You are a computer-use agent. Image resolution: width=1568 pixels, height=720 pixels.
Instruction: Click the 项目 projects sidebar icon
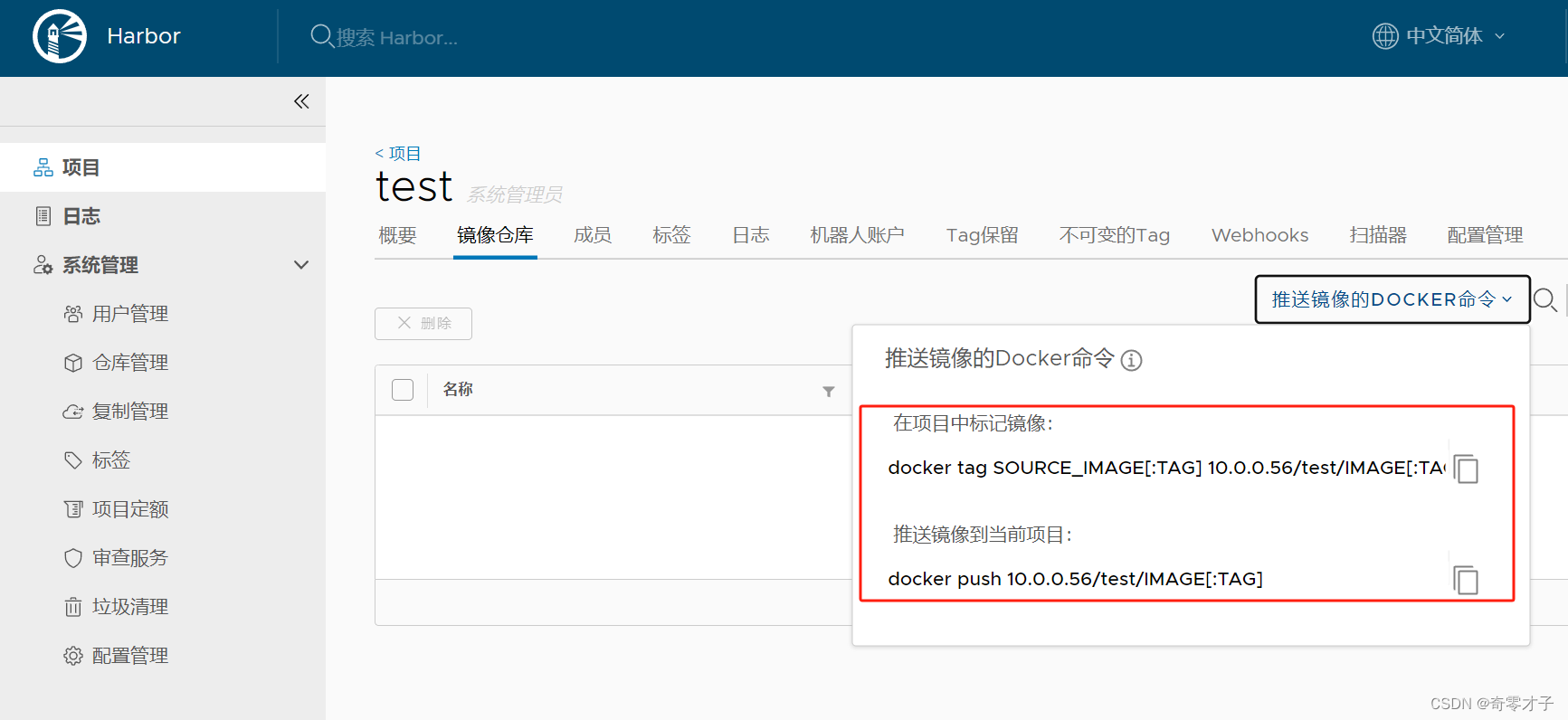pyautogui.click(x=43, y=167)
